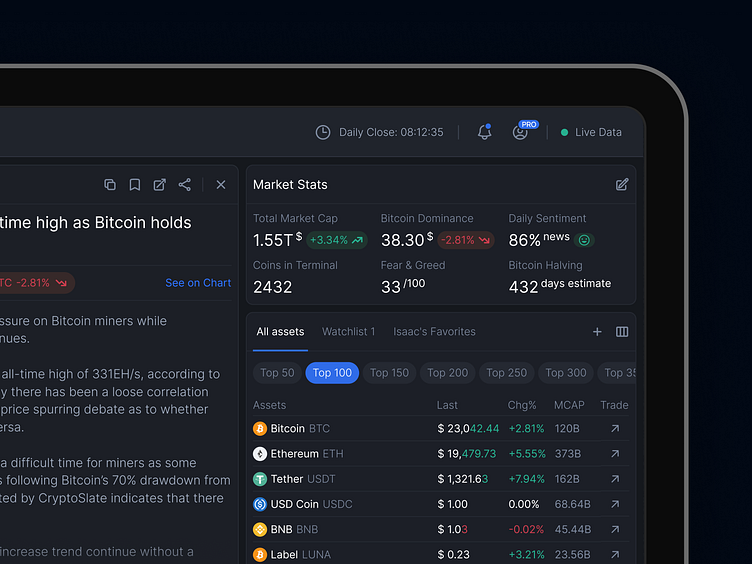The image size is (752, 564).
Task: Click BNB's -0.02% change value
Action: [x=526, y=529]
